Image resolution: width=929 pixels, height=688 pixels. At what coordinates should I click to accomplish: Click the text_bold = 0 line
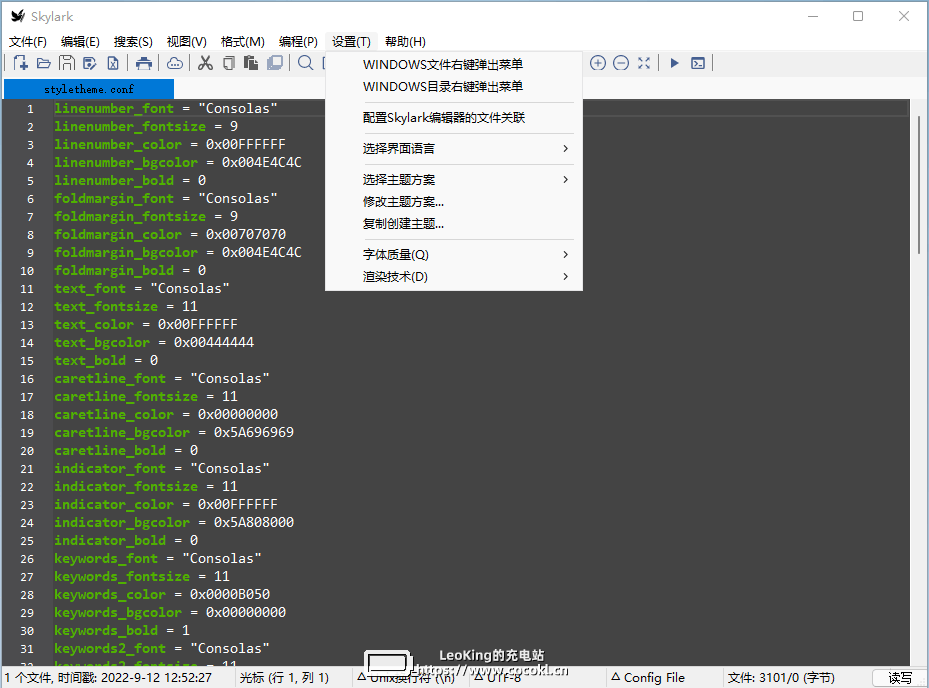coord(106,360)
